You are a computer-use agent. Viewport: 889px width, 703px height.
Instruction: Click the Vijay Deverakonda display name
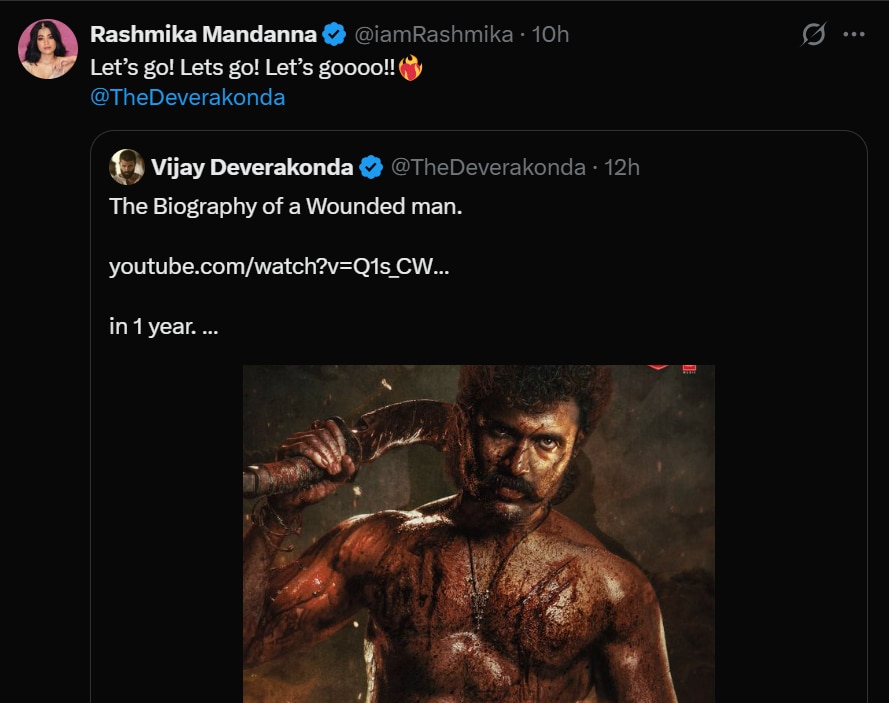point(252,167)
